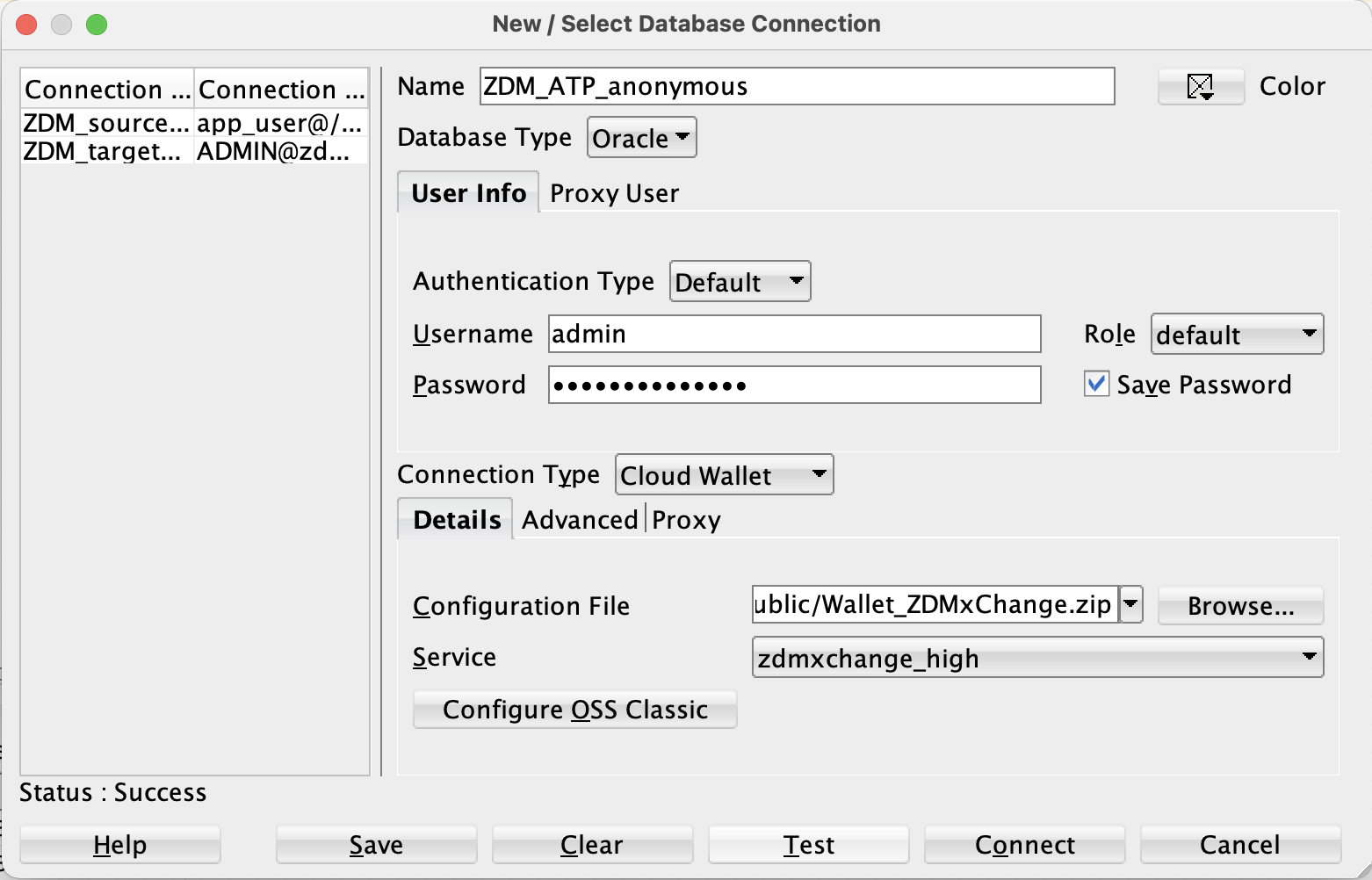
Task: Open the Database Type dropdown
Action: 641,138
